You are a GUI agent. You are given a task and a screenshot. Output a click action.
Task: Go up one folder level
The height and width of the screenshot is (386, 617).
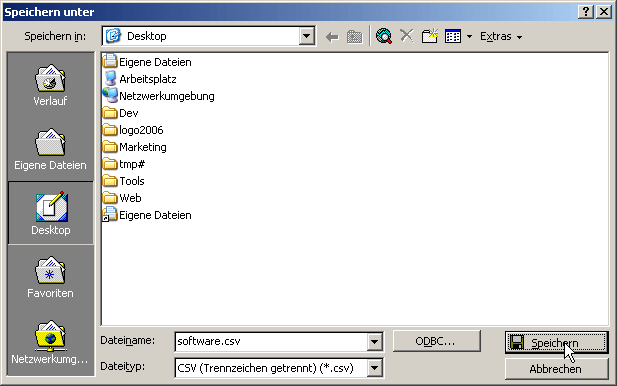point(355,37)
